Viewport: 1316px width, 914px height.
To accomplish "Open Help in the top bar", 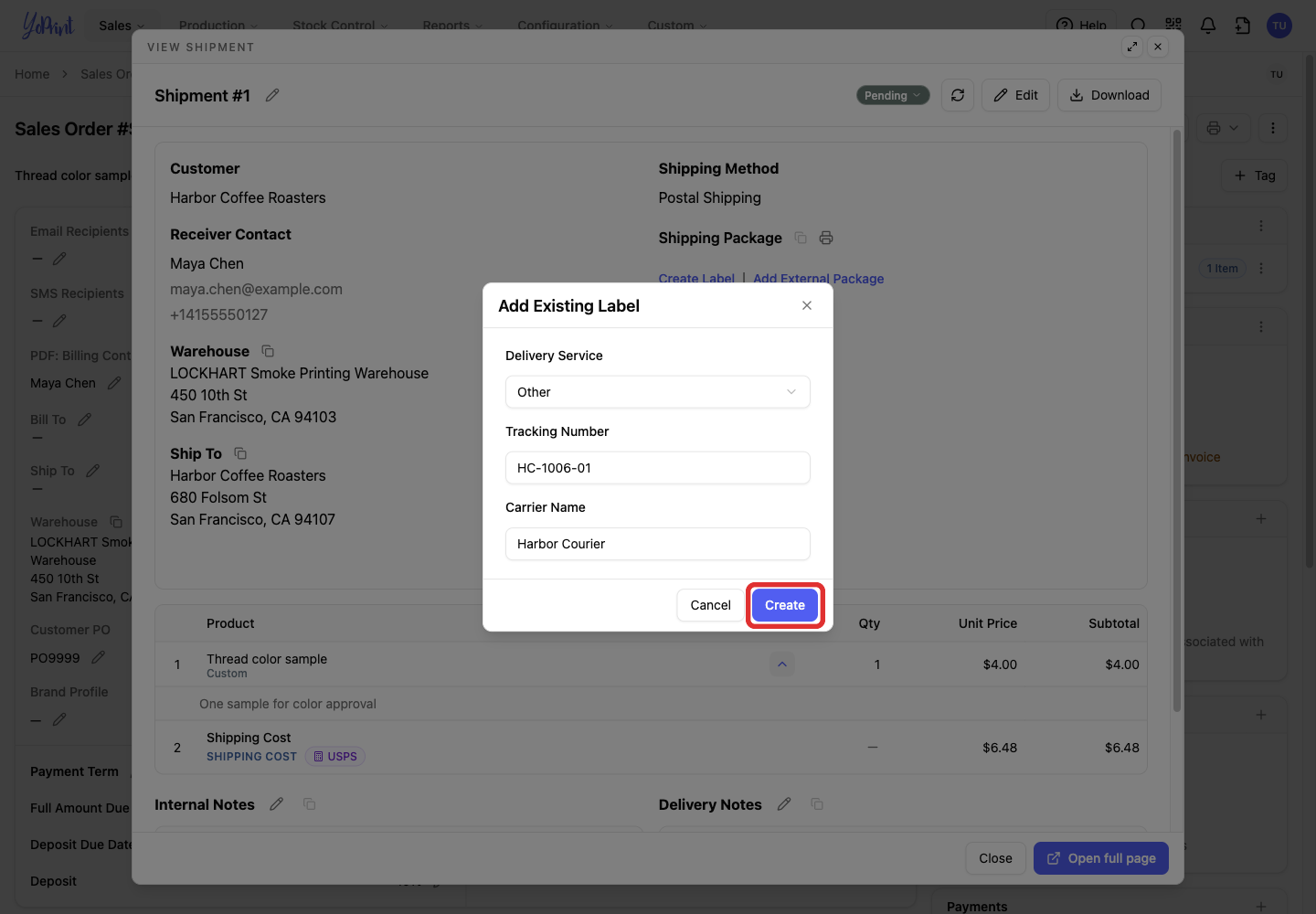I will [1081, 26].
